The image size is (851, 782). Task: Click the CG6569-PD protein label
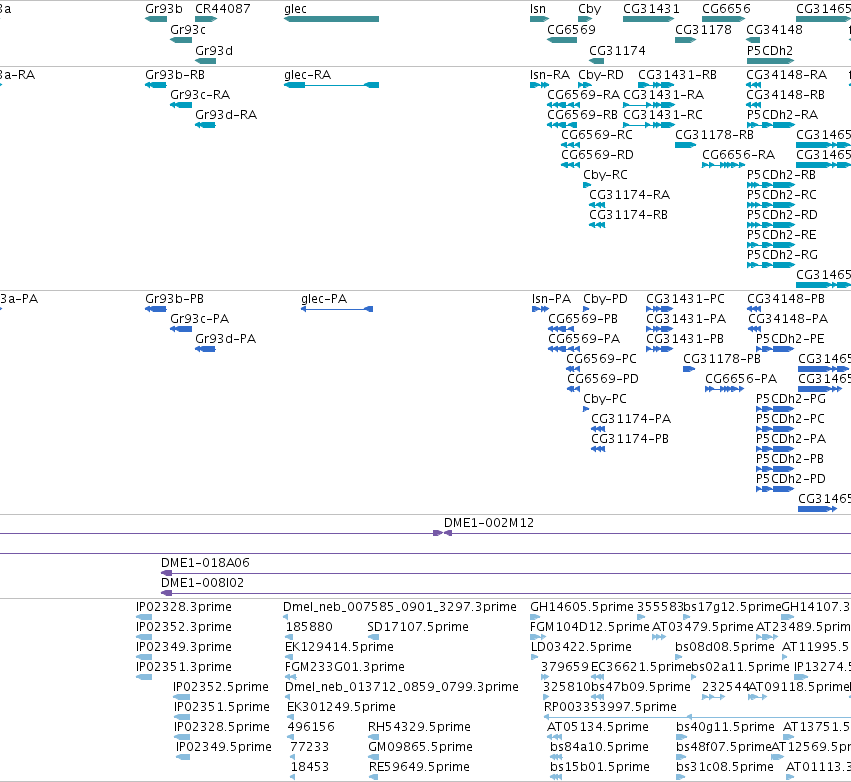pos(603,378)
